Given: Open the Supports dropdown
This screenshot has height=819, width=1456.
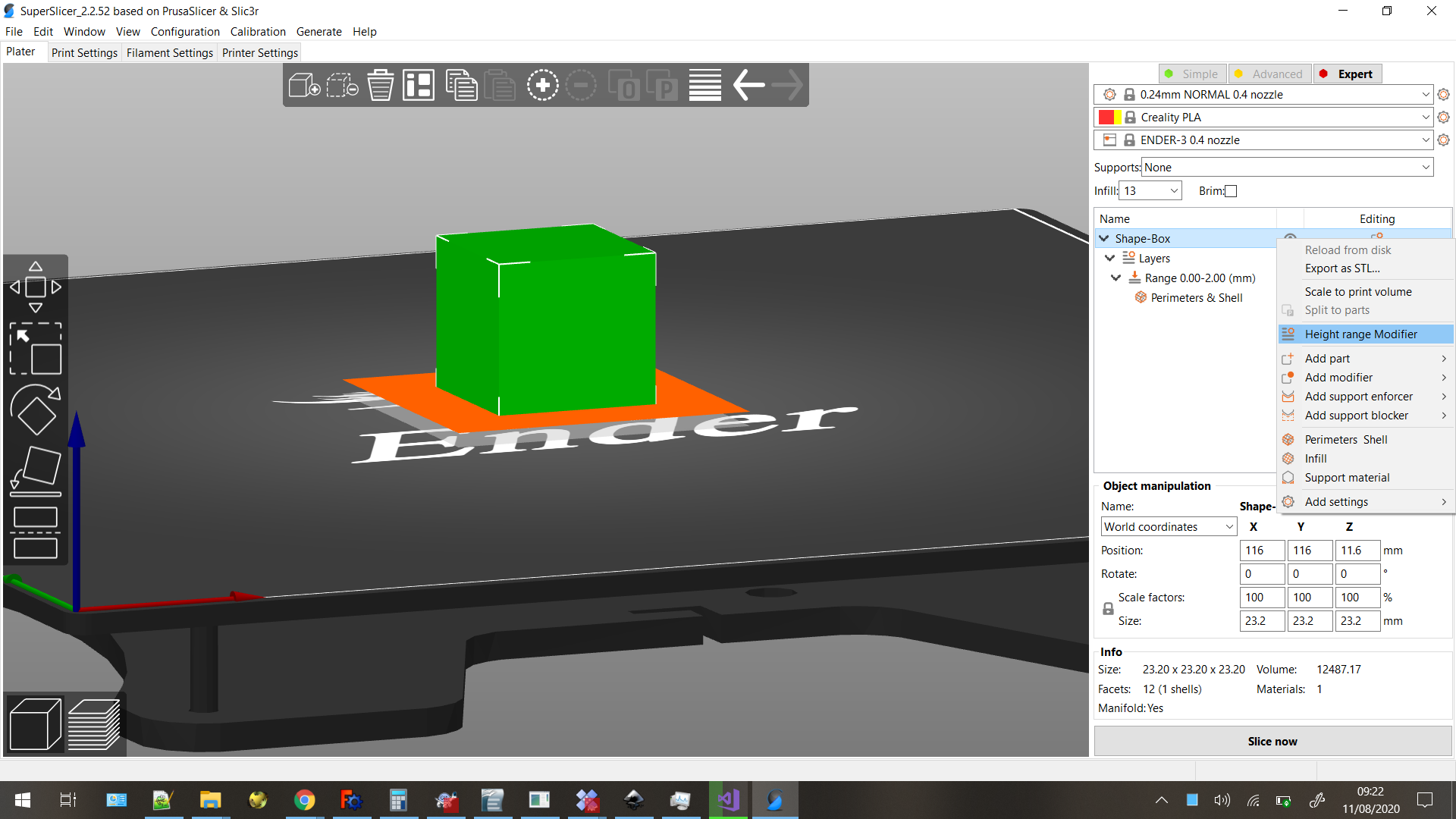Looking at the screenshot, I should (x=1287, y=168).
